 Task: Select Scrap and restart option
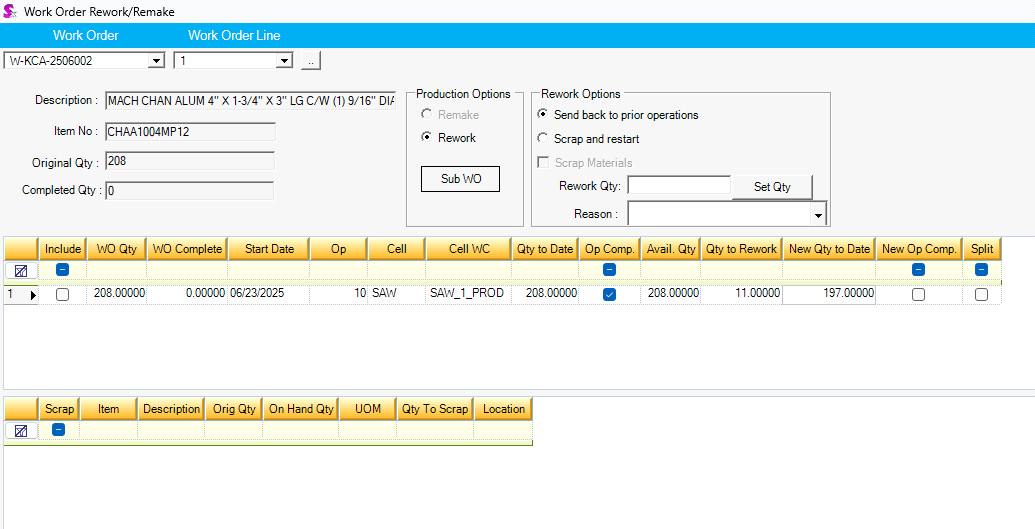(x=543, y=139)
